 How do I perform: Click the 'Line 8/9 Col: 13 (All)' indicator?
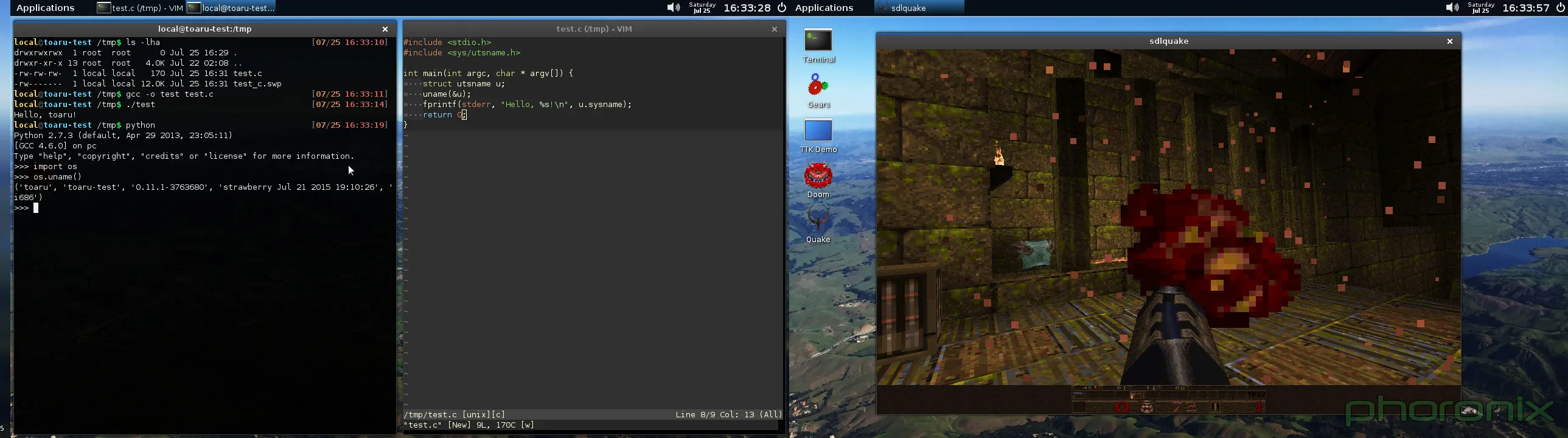tap(728, 415)
